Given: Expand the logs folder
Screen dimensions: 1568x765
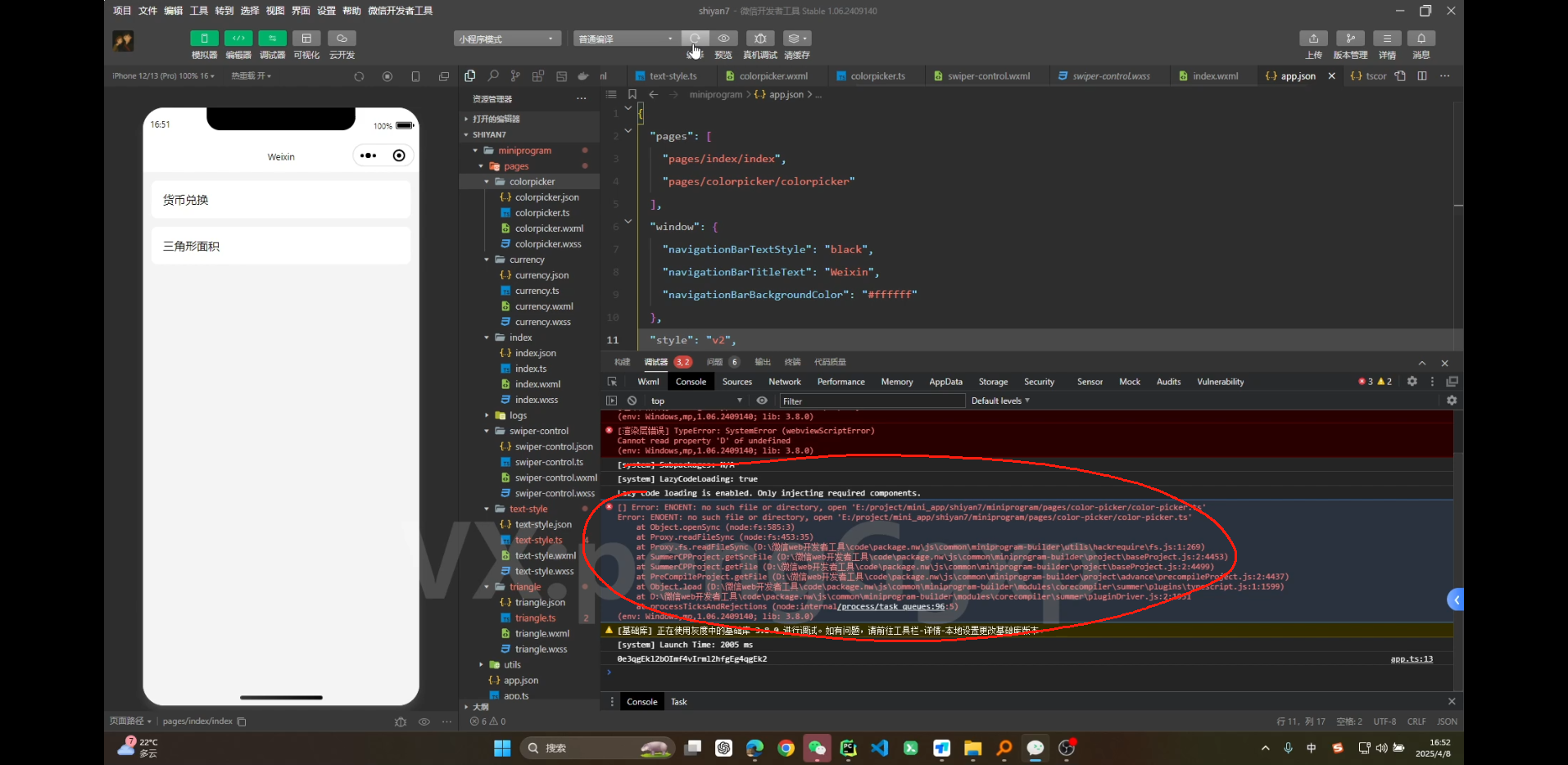Looking at the screenshot, I should coord(518,415).
